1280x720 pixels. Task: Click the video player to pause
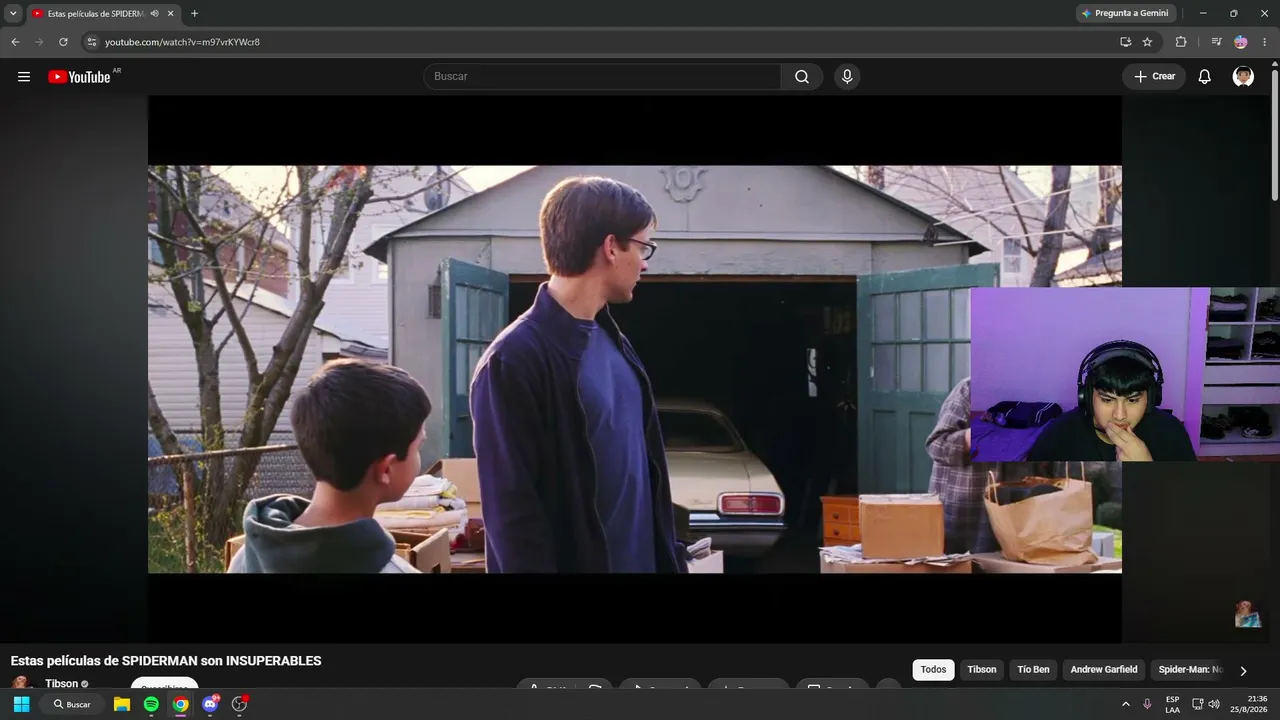click(x=635, y=369)
